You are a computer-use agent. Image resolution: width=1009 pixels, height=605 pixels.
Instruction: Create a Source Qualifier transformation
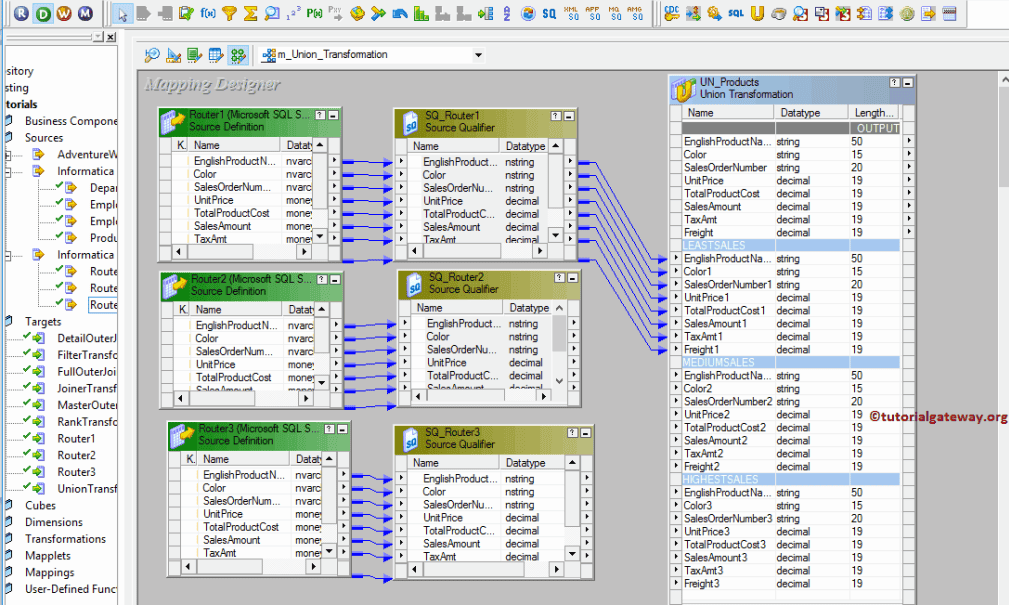pos(547,13)
